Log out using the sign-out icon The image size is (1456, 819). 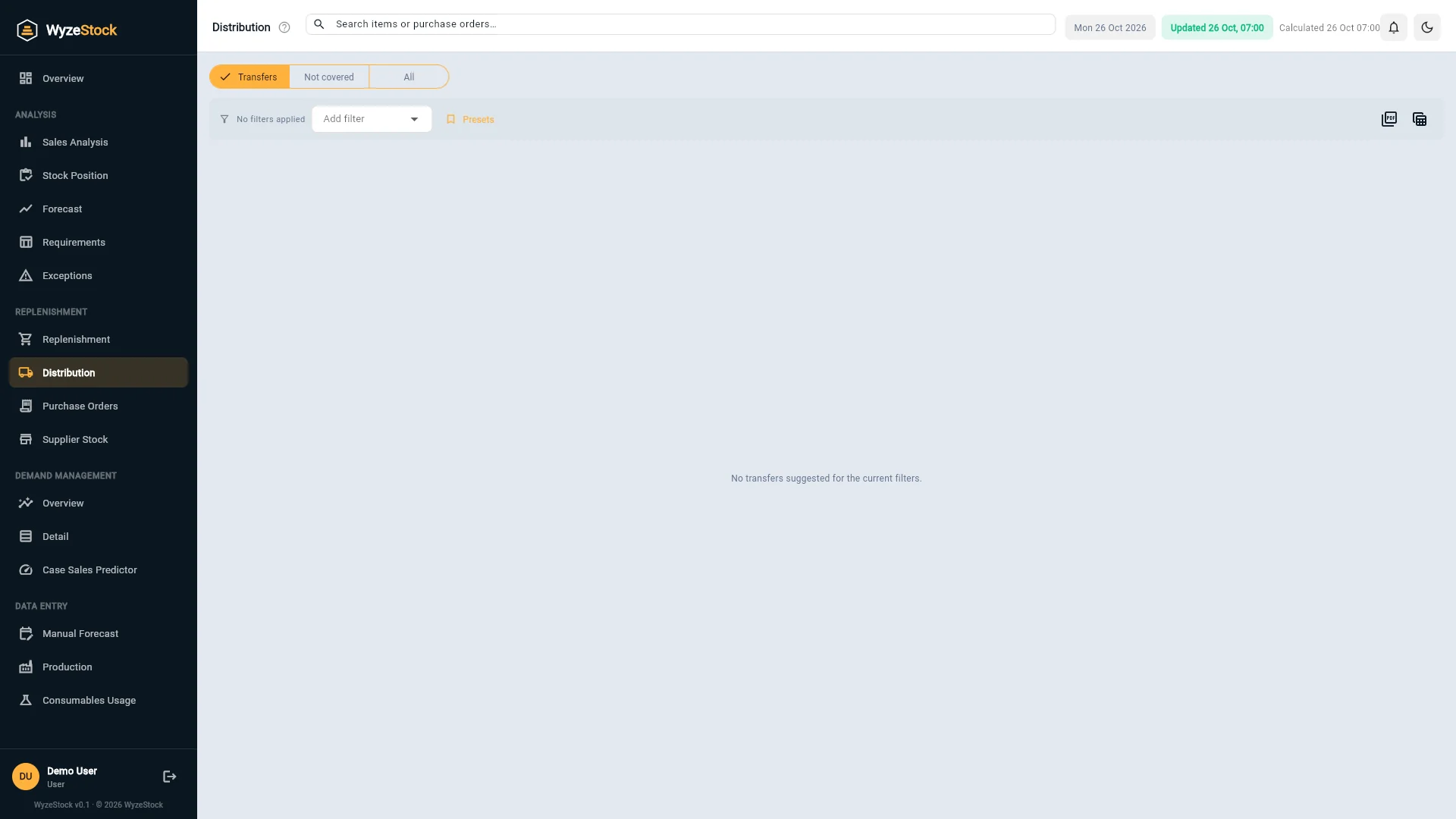click(170, 777)
